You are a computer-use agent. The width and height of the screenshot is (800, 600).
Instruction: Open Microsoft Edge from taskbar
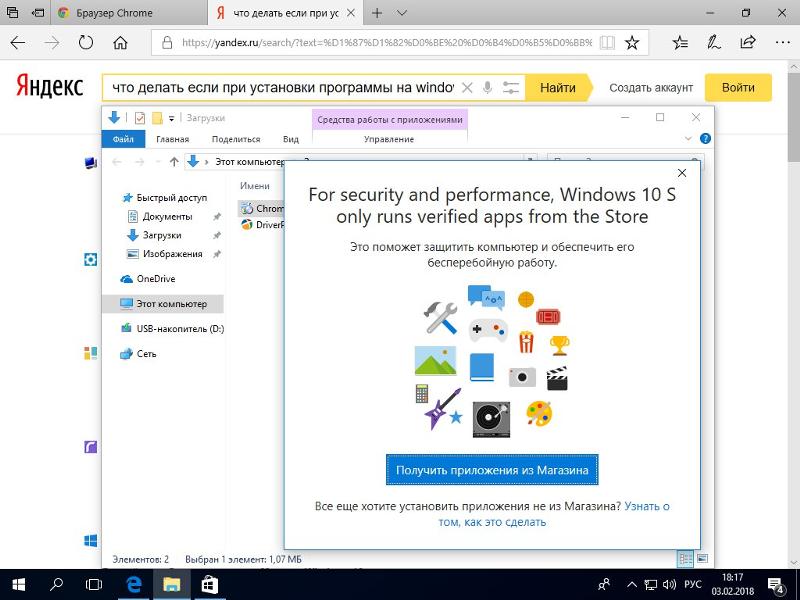point(133,584)
